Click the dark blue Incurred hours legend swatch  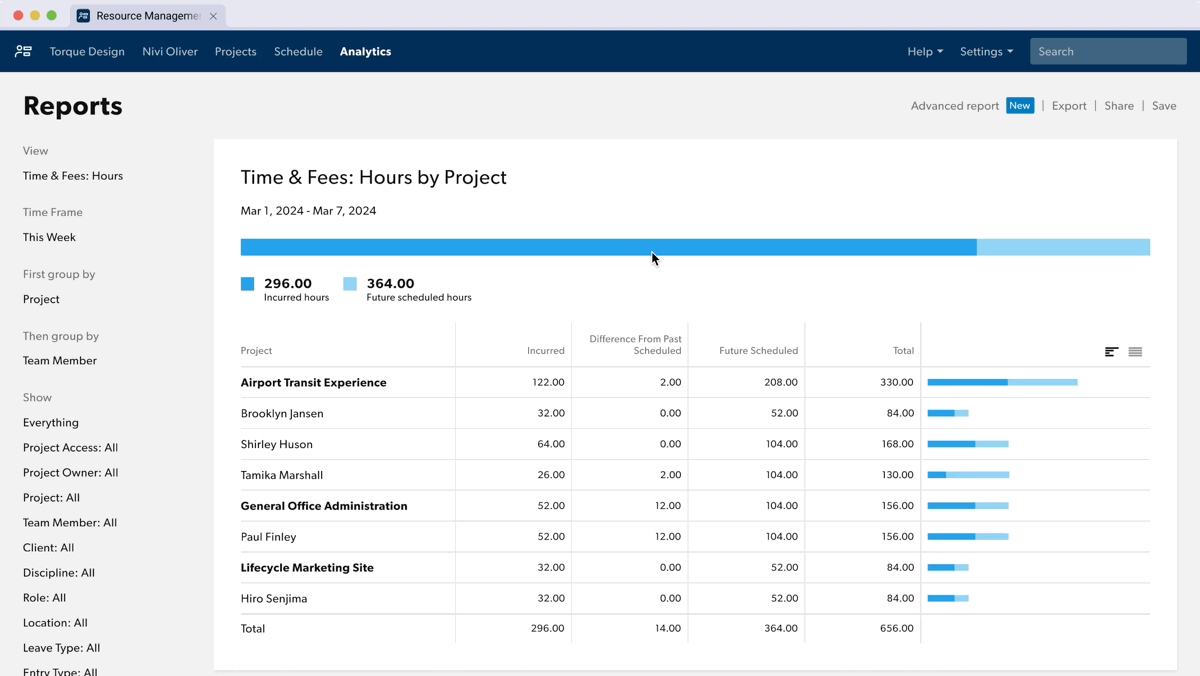point(248,284)
